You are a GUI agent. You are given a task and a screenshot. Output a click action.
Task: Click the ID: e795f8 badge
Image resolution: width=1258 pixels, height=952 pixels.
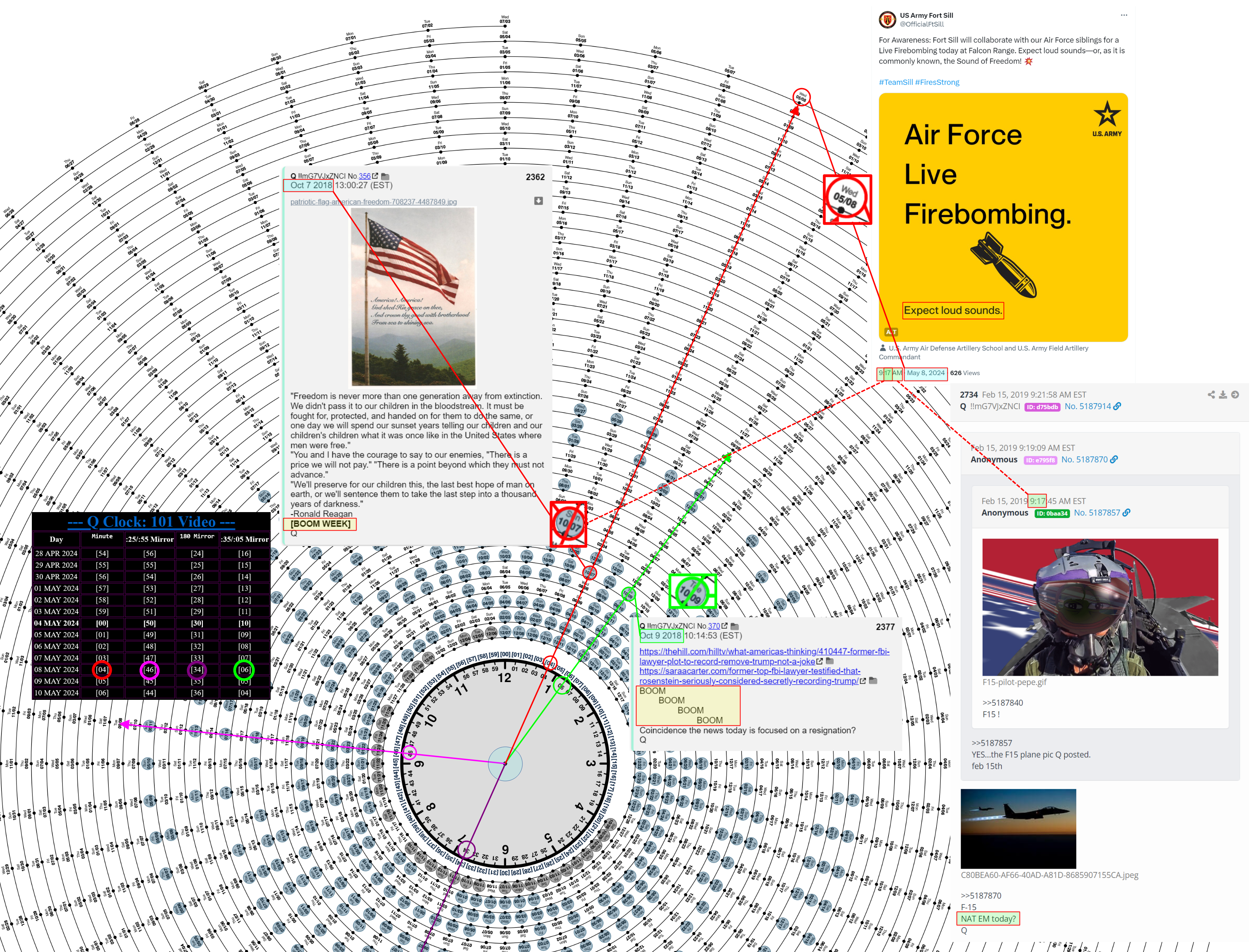point(1040,460)
